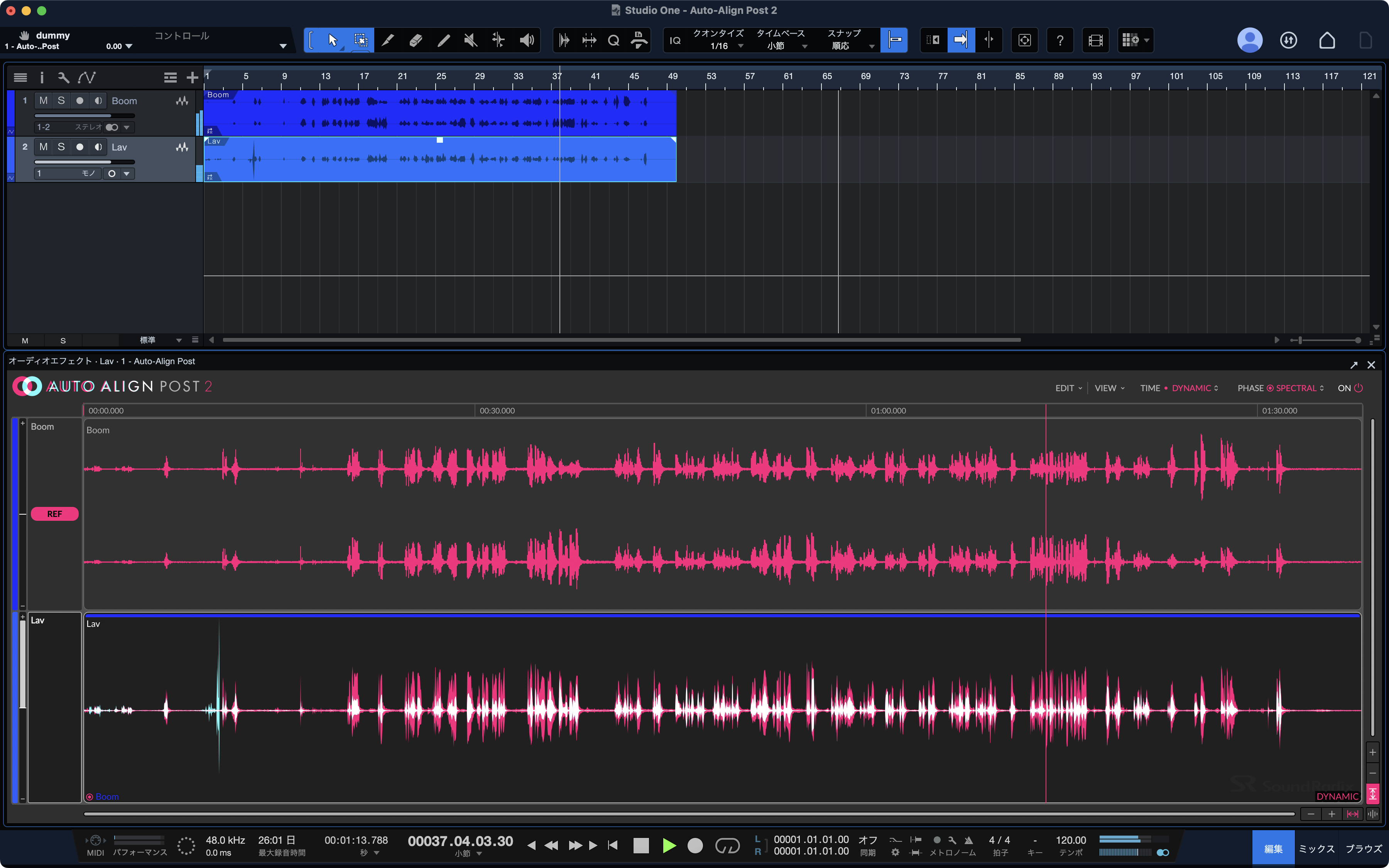Click the Q quantize button

pyautogui.click(x=613, y=40)
